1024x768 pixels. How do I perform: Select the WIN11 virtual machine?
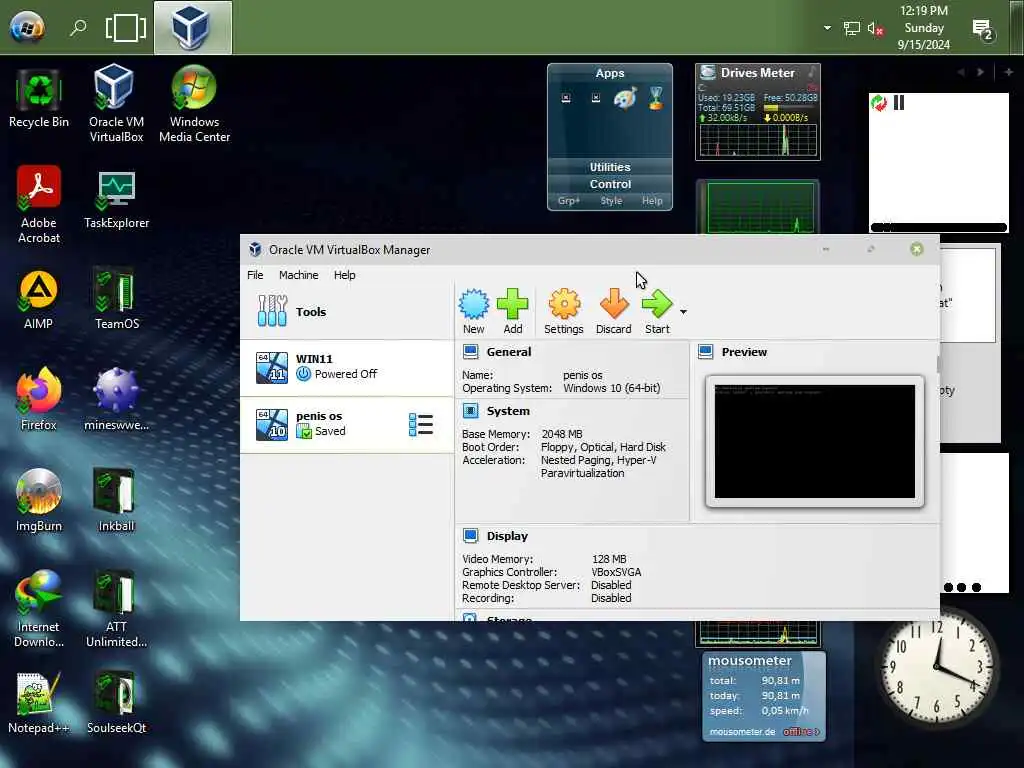pos(347,367)
